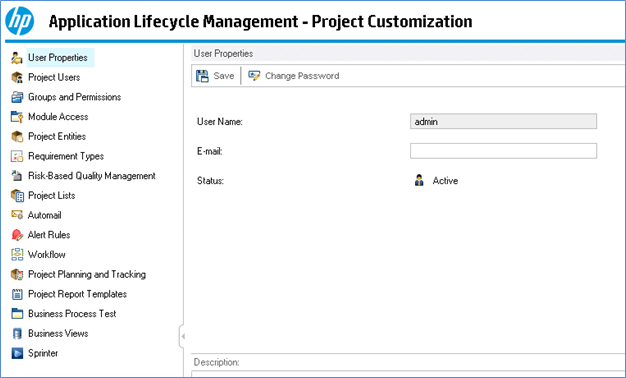Click the Project Entities box icon
The image size is (626, 378).
click(17, 137)
